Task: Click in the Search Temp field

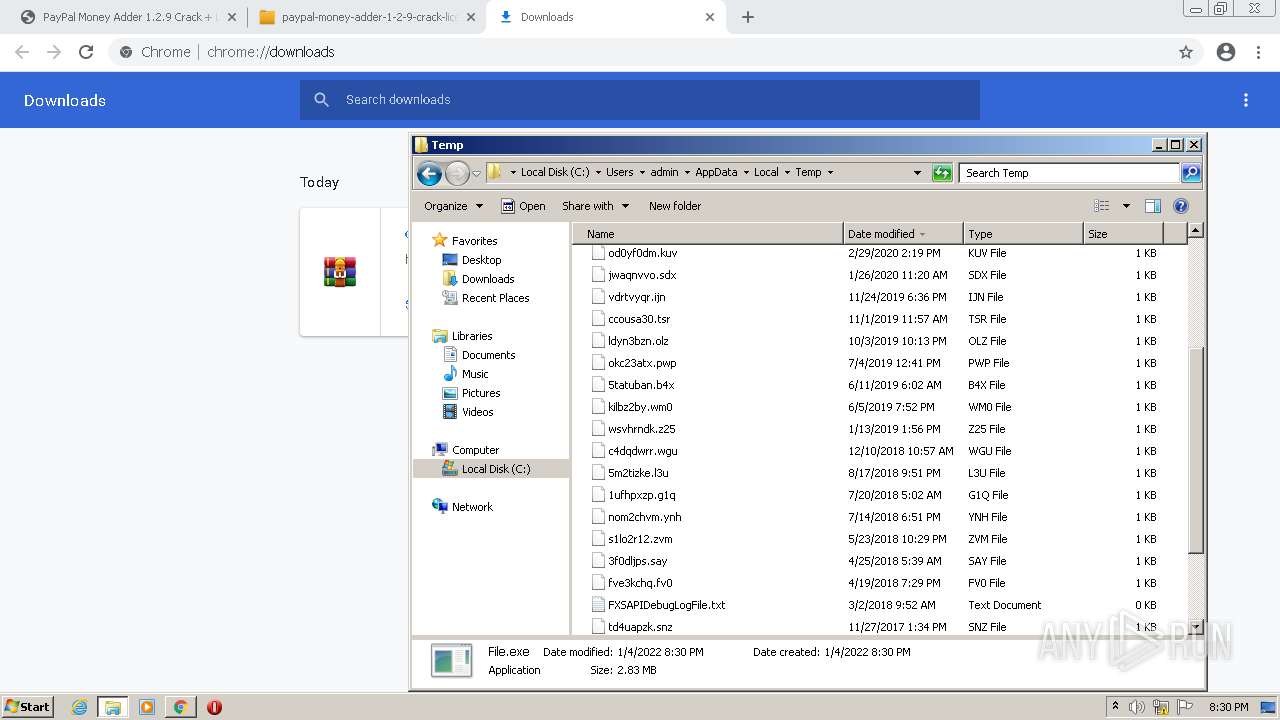Action: [1069, 173]
